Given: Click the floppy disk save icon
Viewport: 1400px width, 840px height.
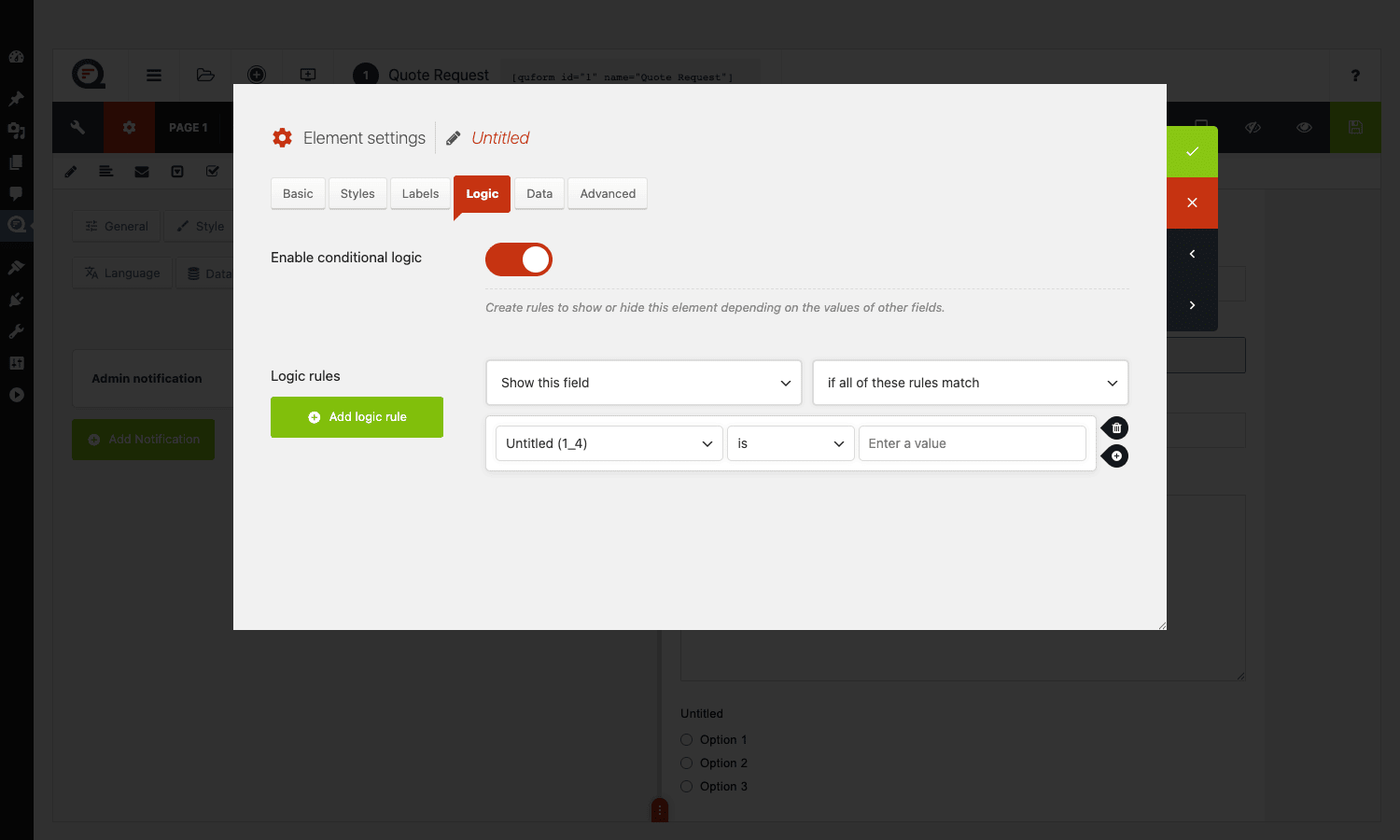Looking at the screenshot, I should pyautogui.click(x=1355, y=127).
